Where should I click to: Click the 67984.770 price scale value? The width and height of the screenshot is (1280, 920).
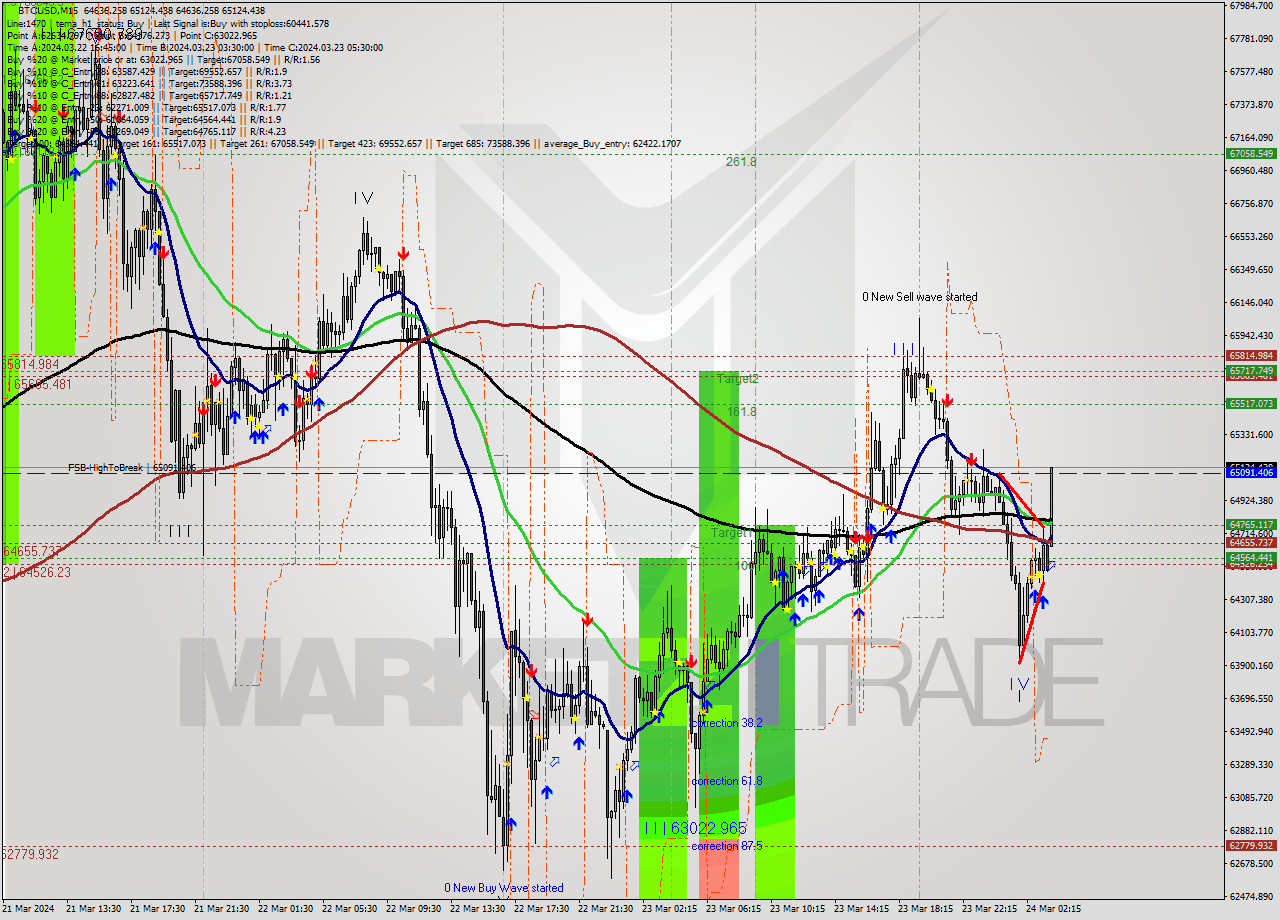1252,5
